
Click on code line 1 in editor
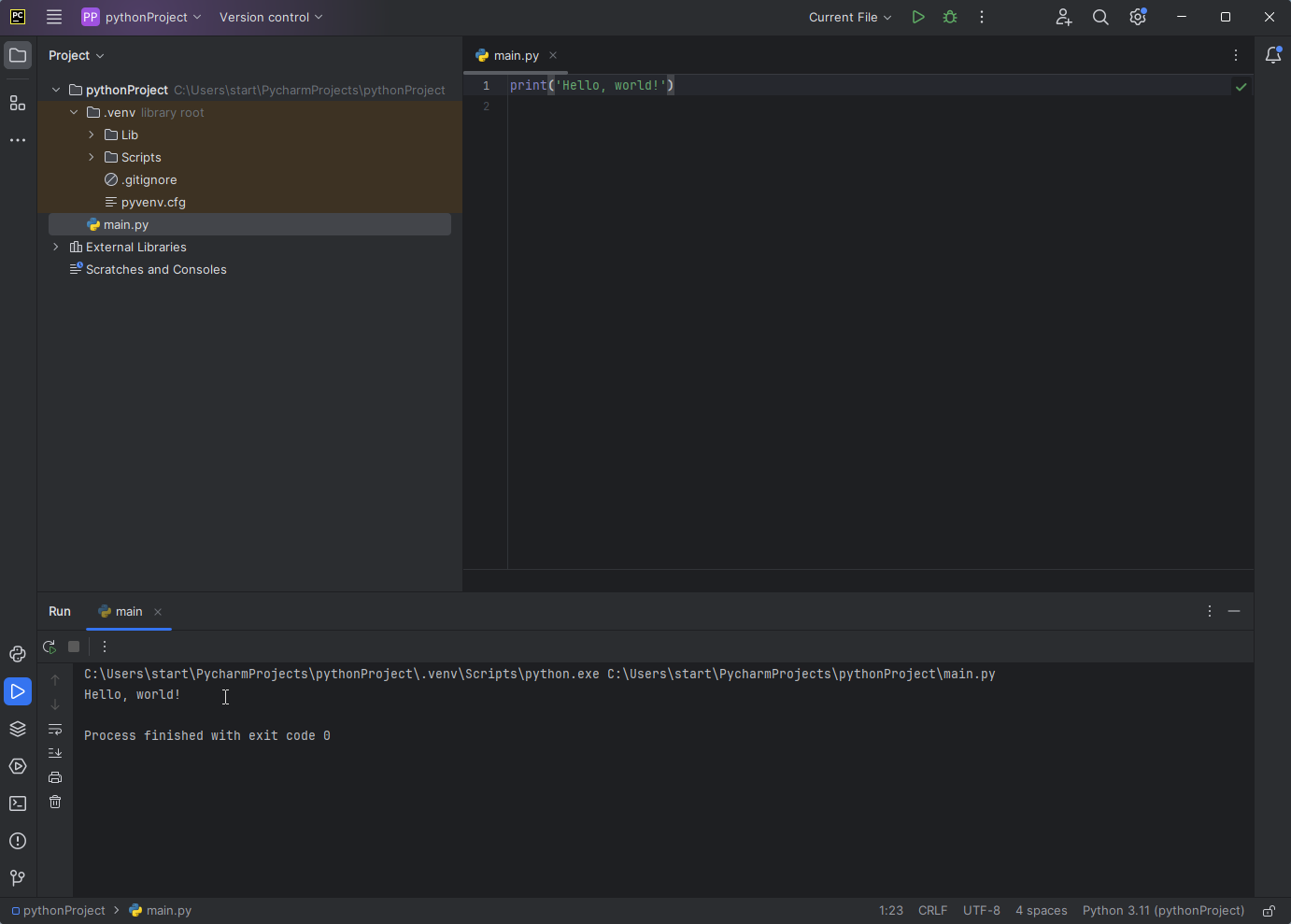point(592,85)
